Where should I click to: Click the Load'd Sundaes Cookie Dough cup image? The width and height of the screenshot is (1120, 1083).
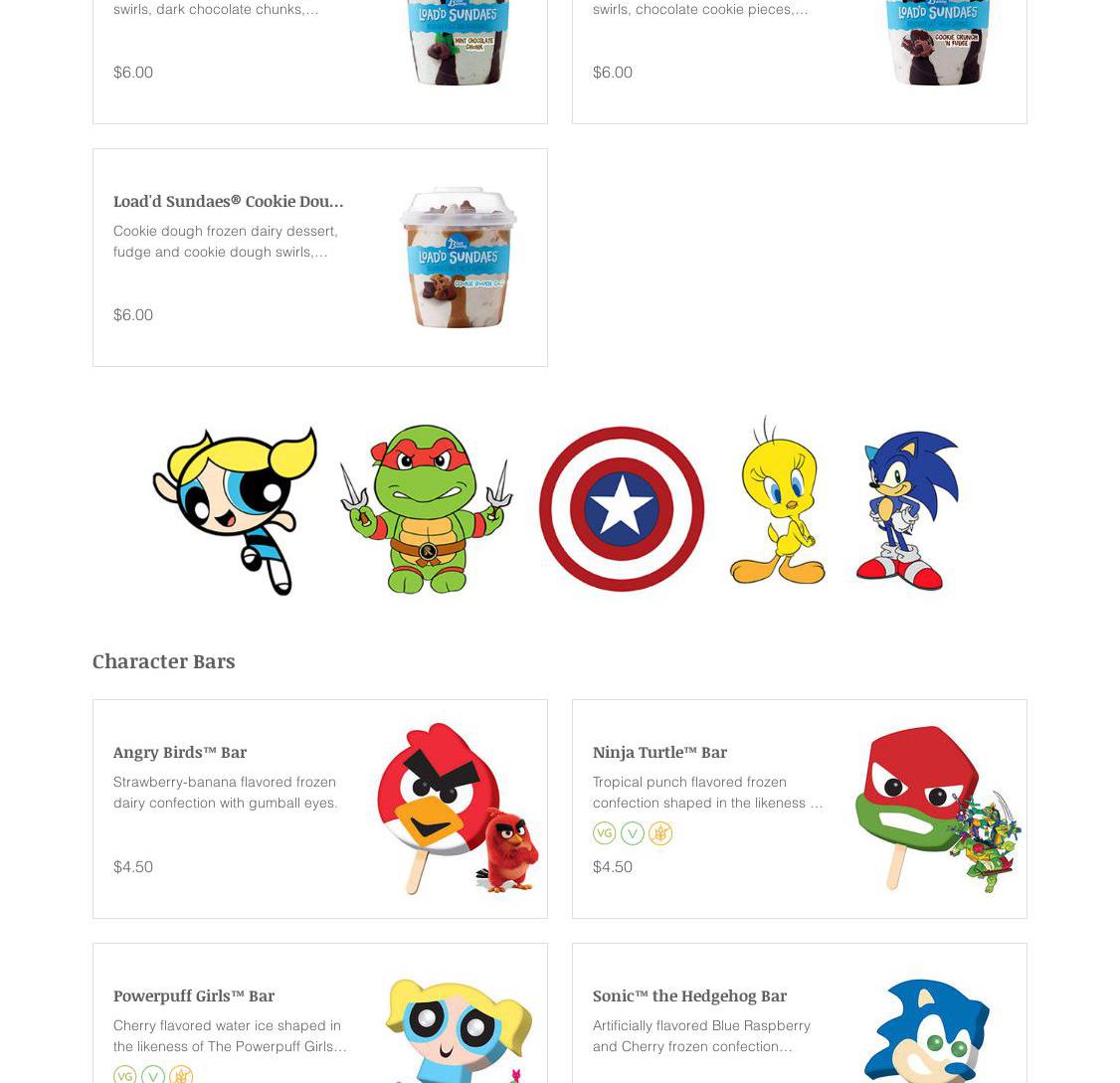point(459,258)
